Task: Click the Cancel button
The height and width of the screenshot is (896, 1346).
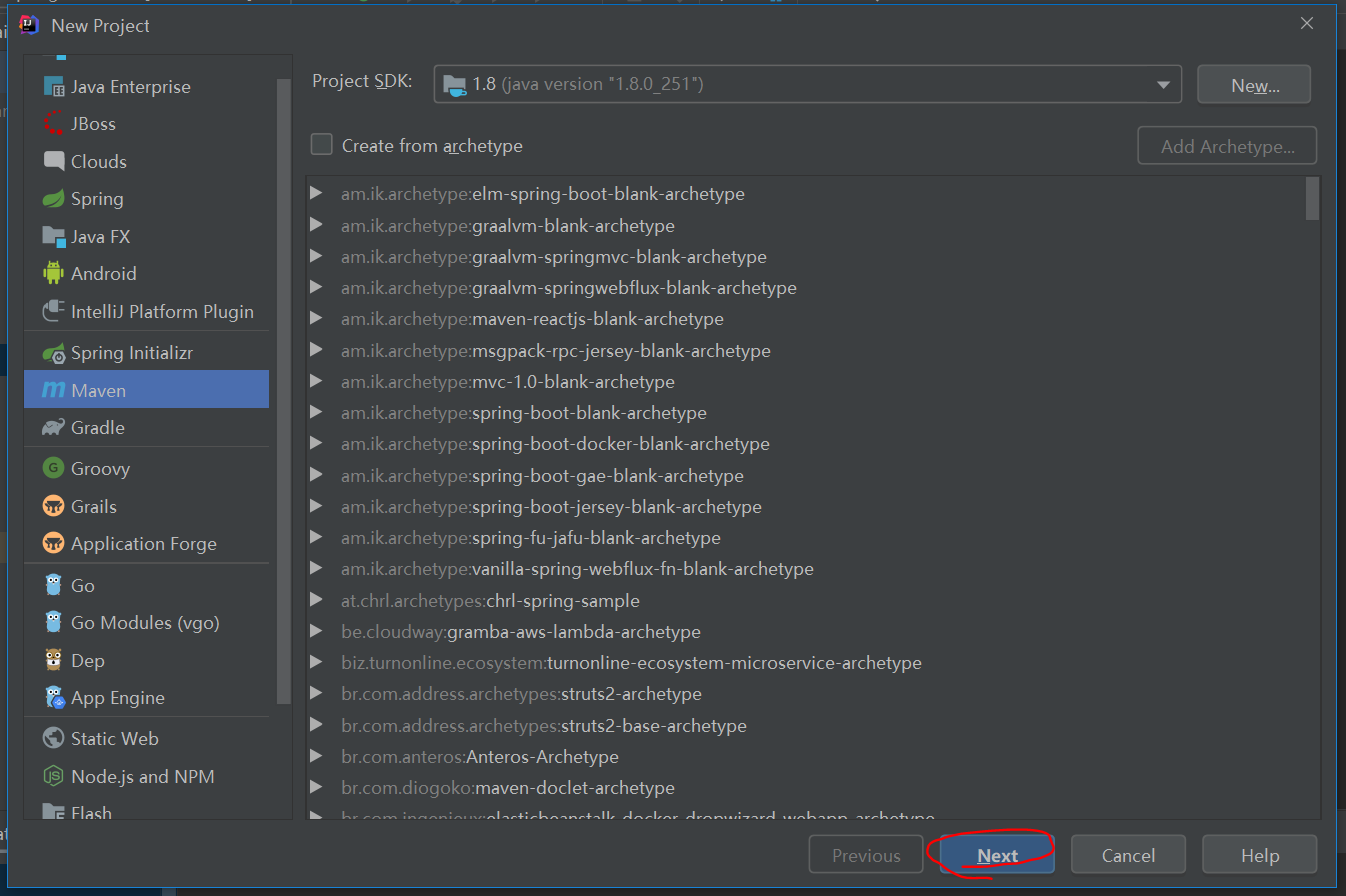Action: tap(1128, 855)
